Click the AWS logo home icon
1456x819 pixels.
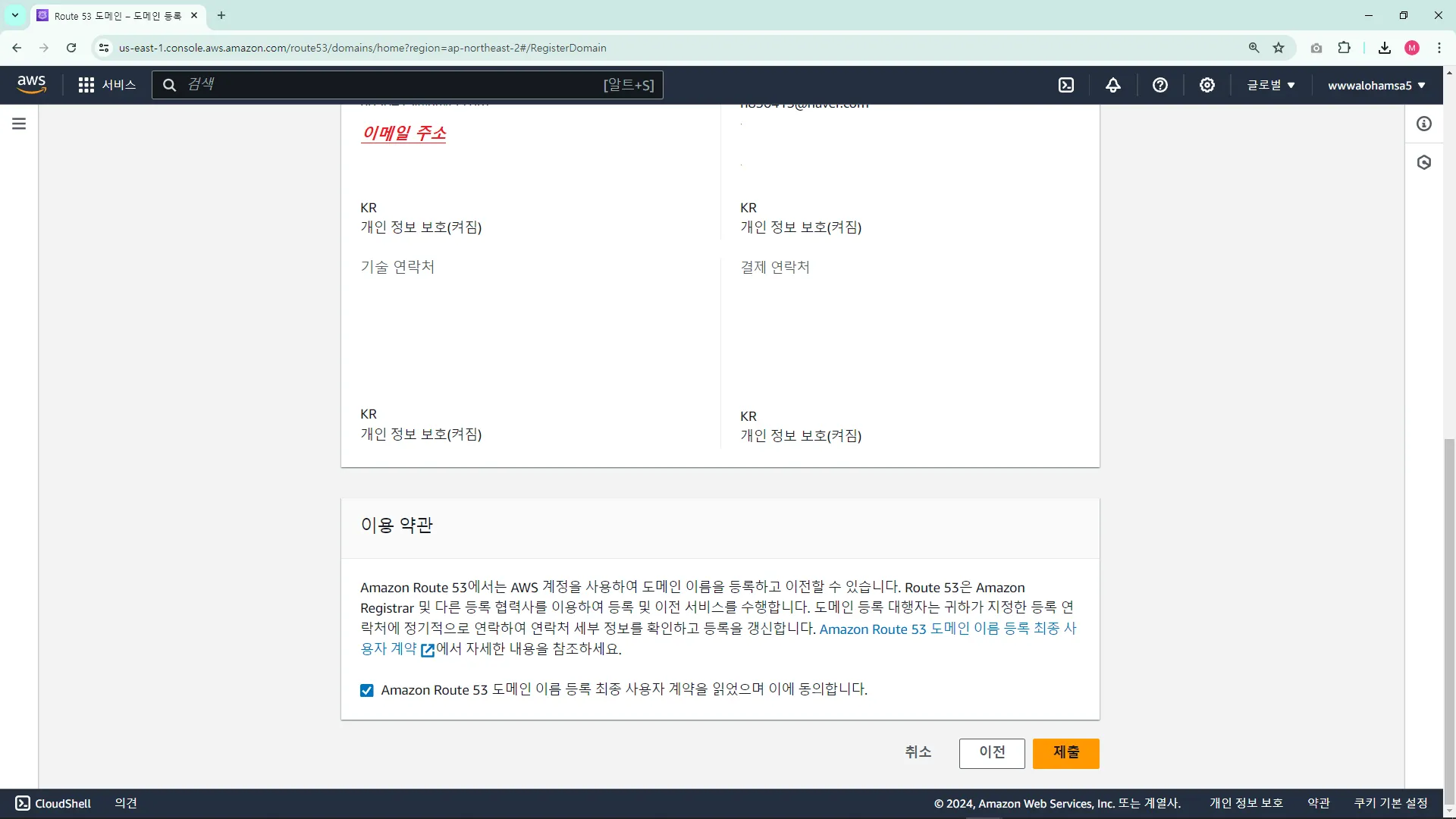[31, 85]
